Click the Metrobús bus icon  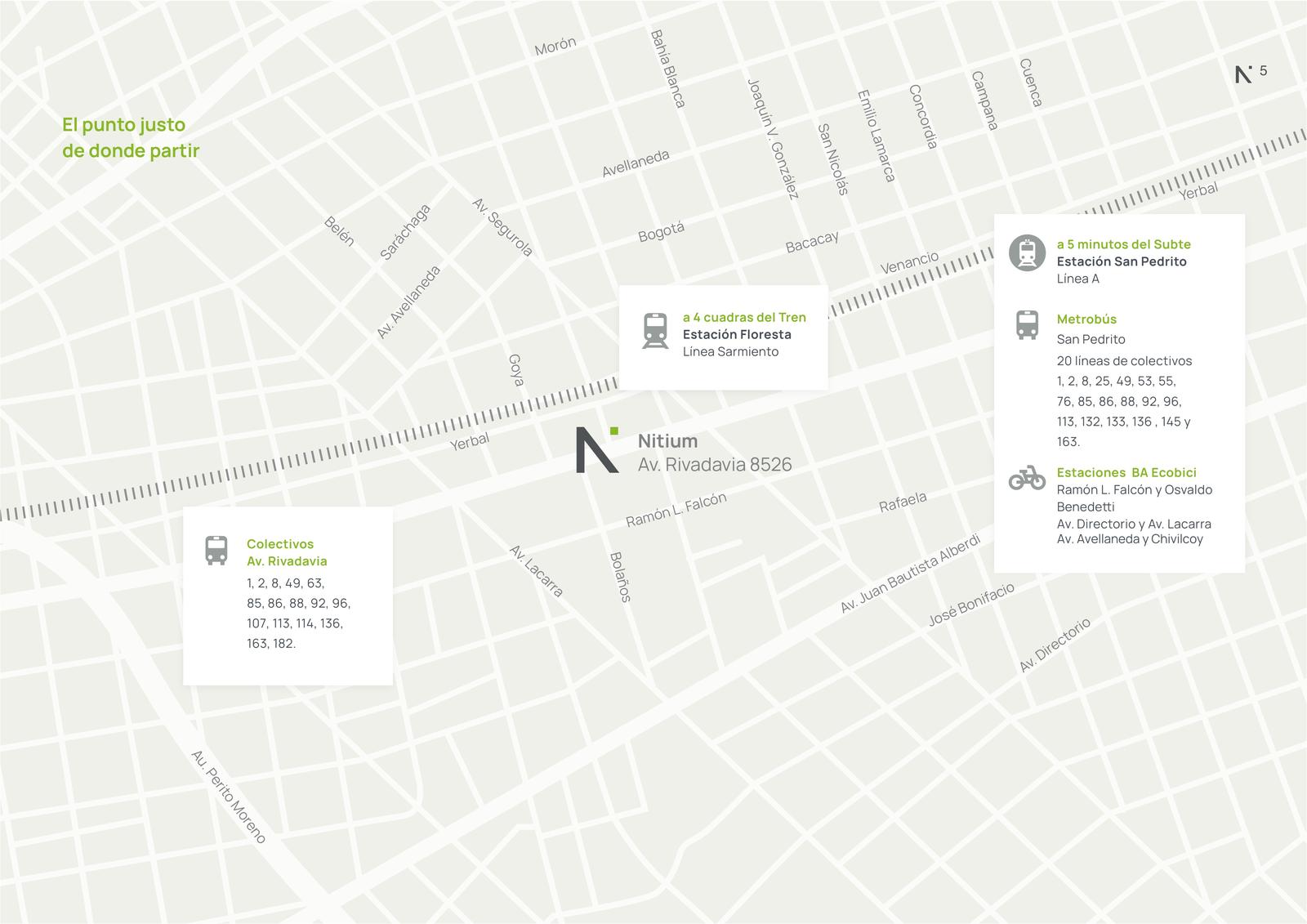coord(1027,325)
